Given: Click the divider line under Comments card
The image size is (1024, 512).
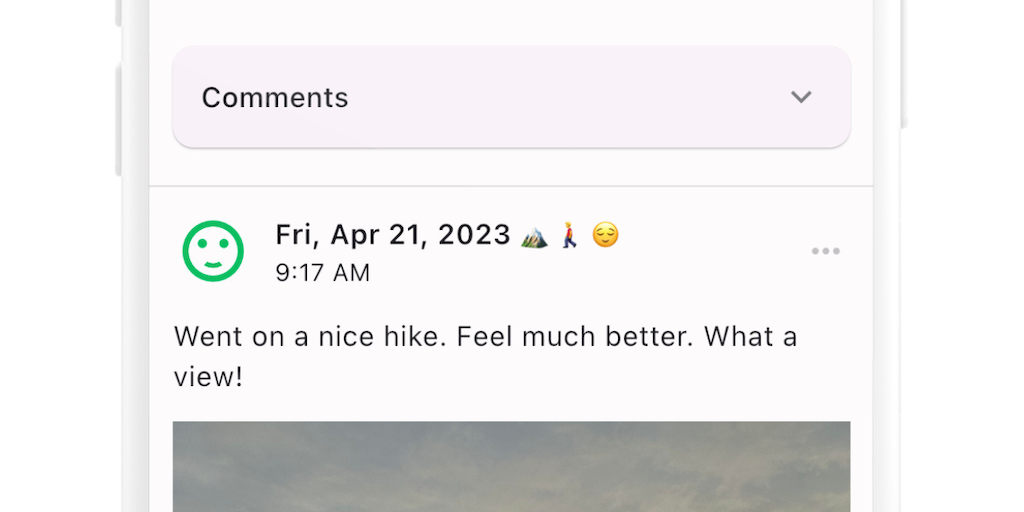Looking at the screenshot, I should tap(511, 186).
